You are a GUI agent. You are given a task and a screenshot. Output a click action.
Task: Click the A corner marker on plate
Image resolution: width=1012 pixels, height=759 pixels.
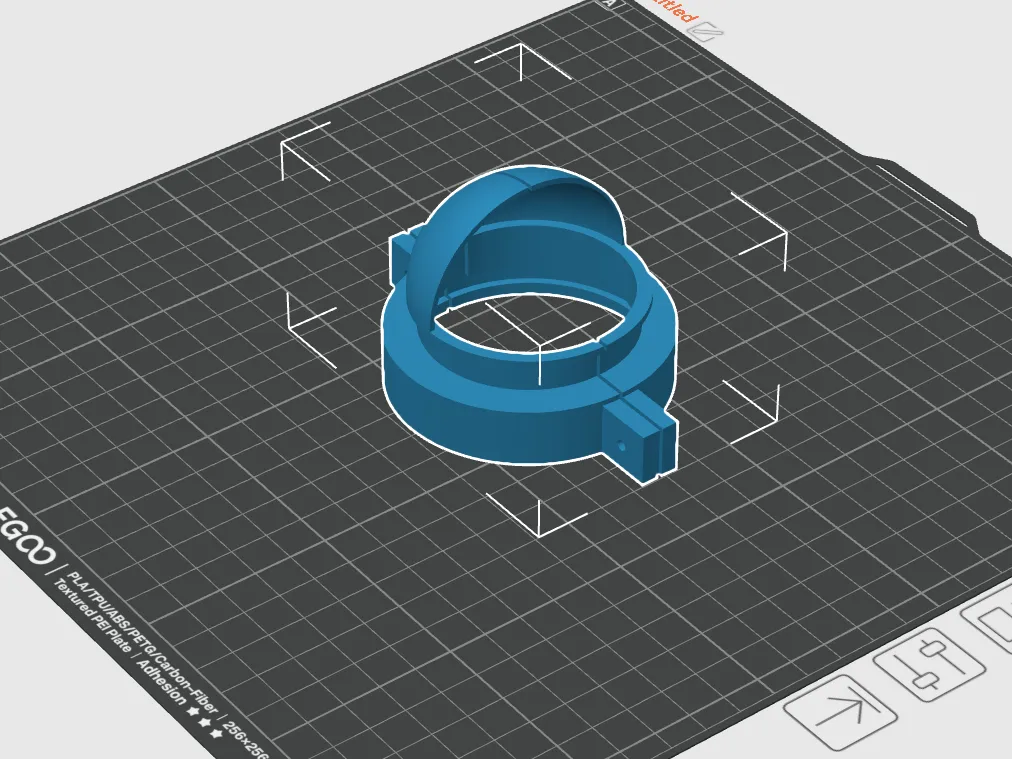click(x=609, y=3)
